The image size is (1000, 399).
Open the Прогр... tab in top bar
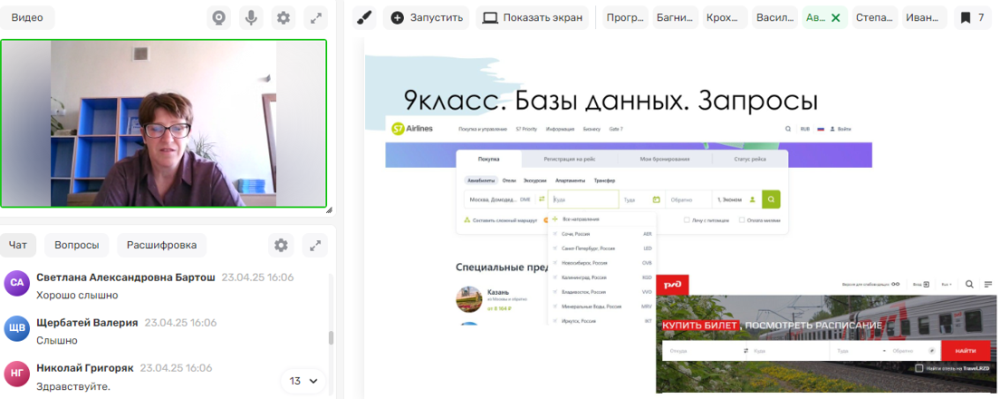click(625, 18)
